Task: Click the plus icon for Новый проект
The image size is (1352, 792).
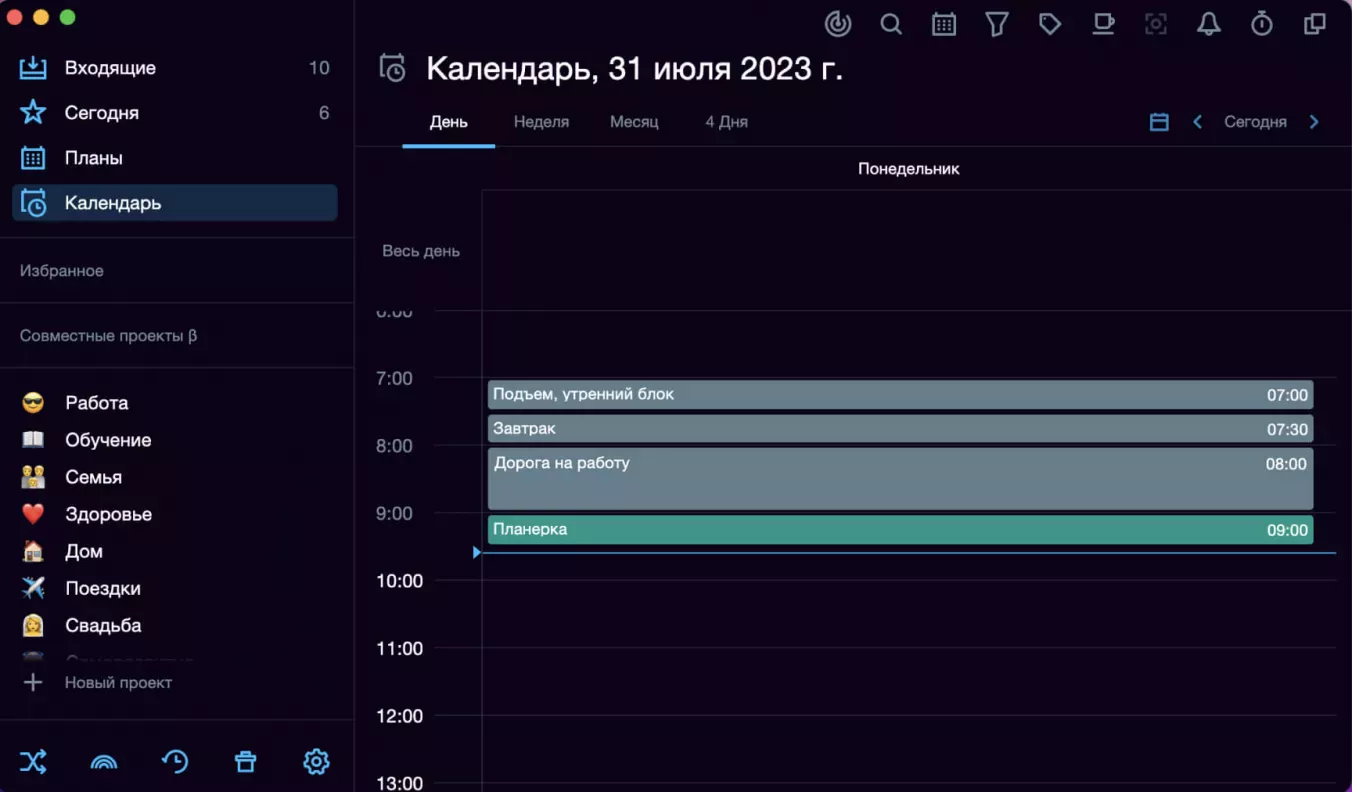Action: click(x=33, y=682)
